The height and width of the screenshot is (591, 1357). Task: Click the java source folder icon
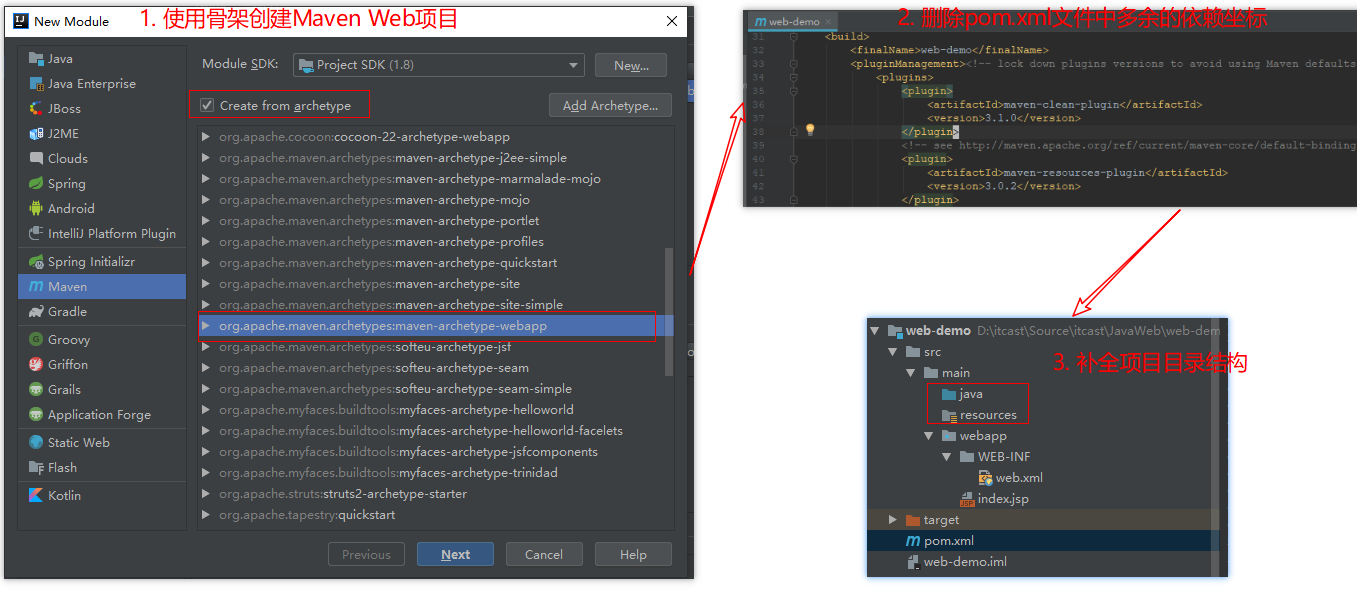pyautogui.click(x=949, y=394)
